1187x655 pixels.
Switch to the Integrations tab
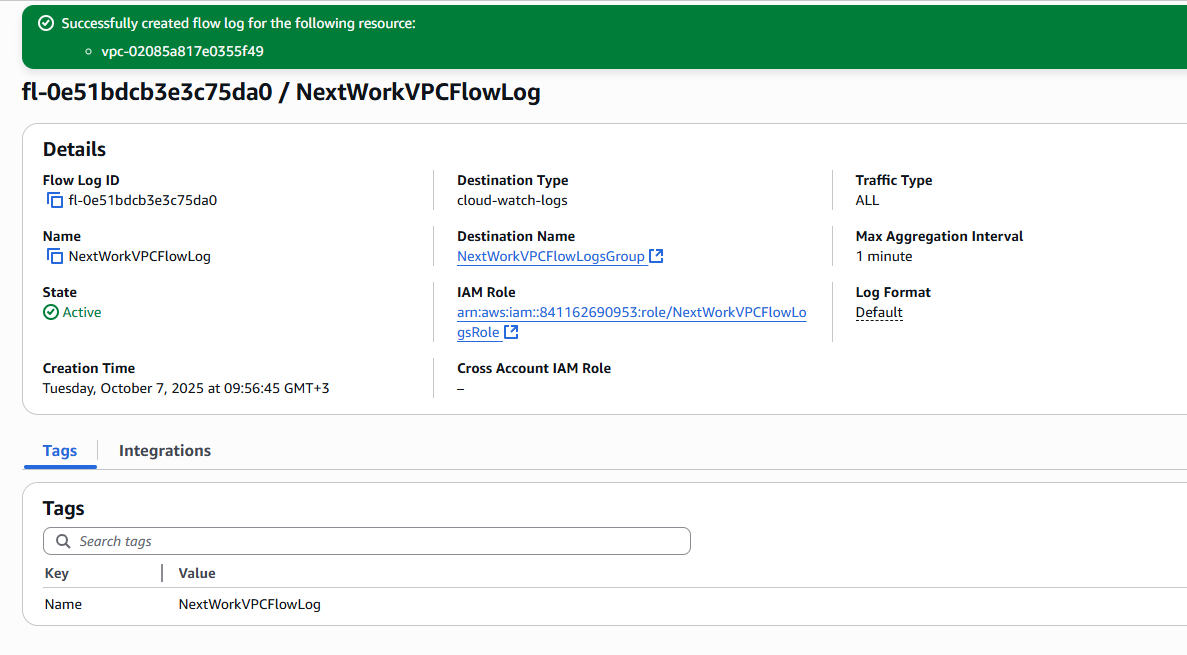[165, 451]
